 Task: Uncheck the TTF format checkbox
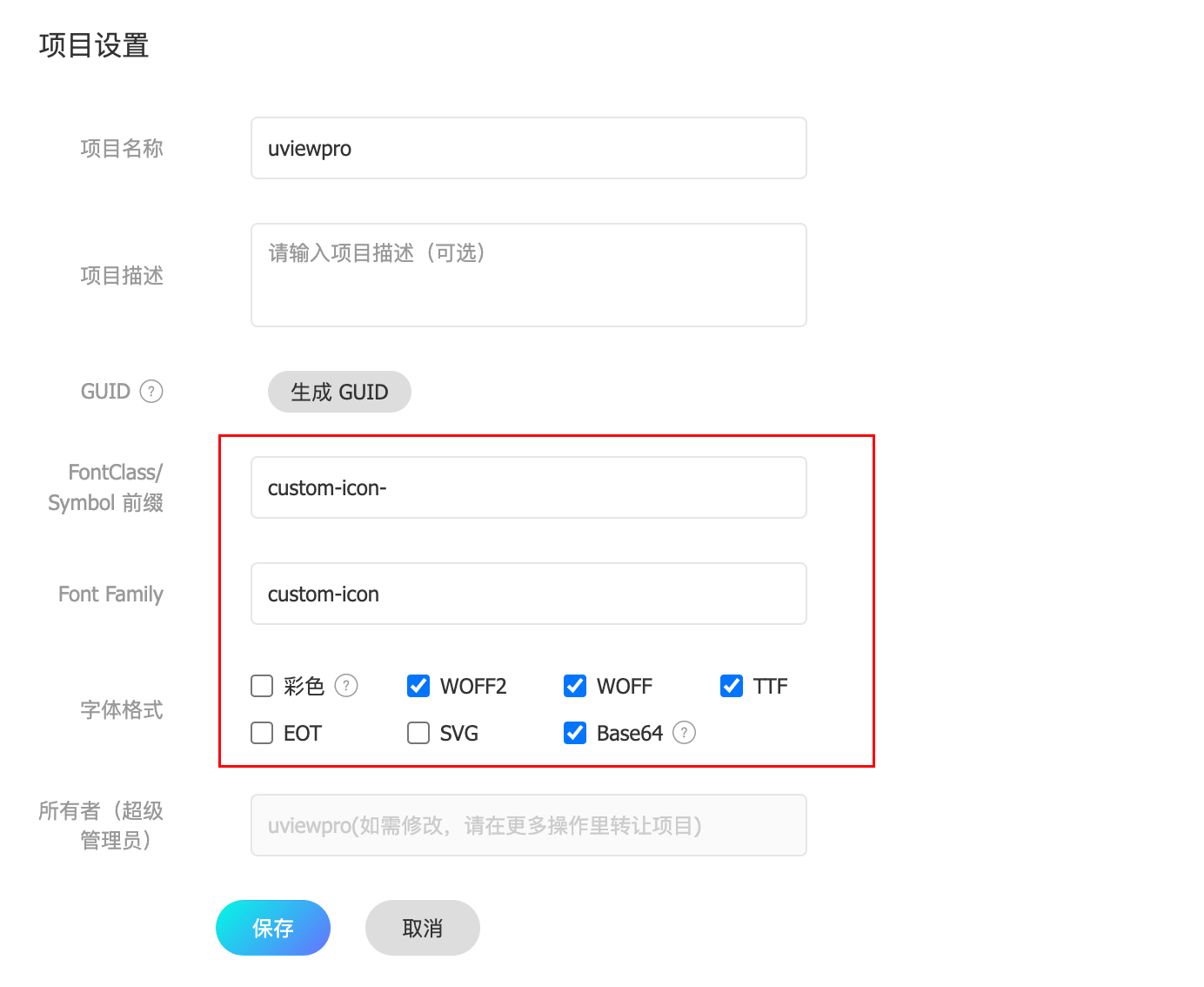(732, 686)
